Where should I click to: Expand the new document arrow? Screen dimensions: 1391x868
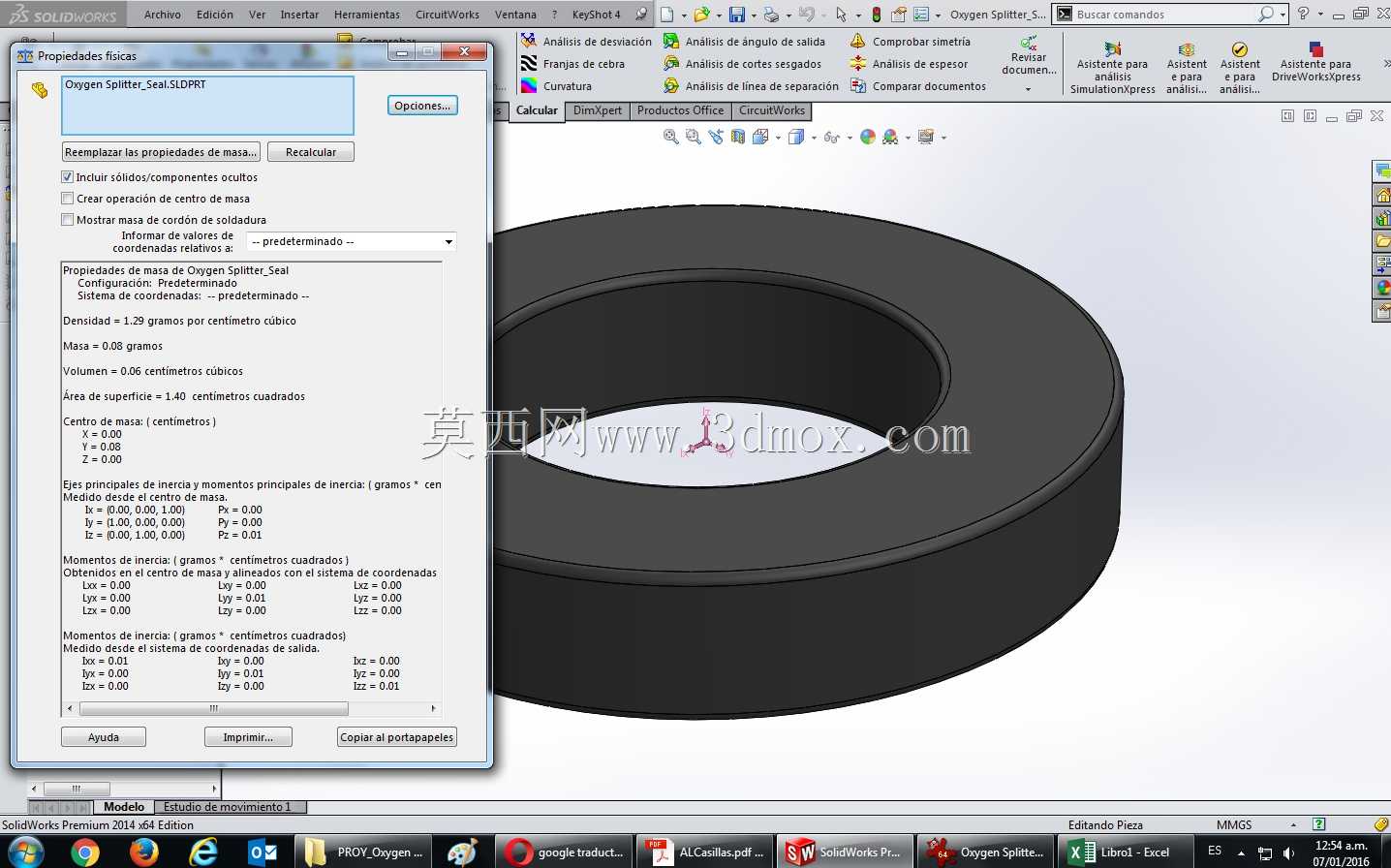684,15
